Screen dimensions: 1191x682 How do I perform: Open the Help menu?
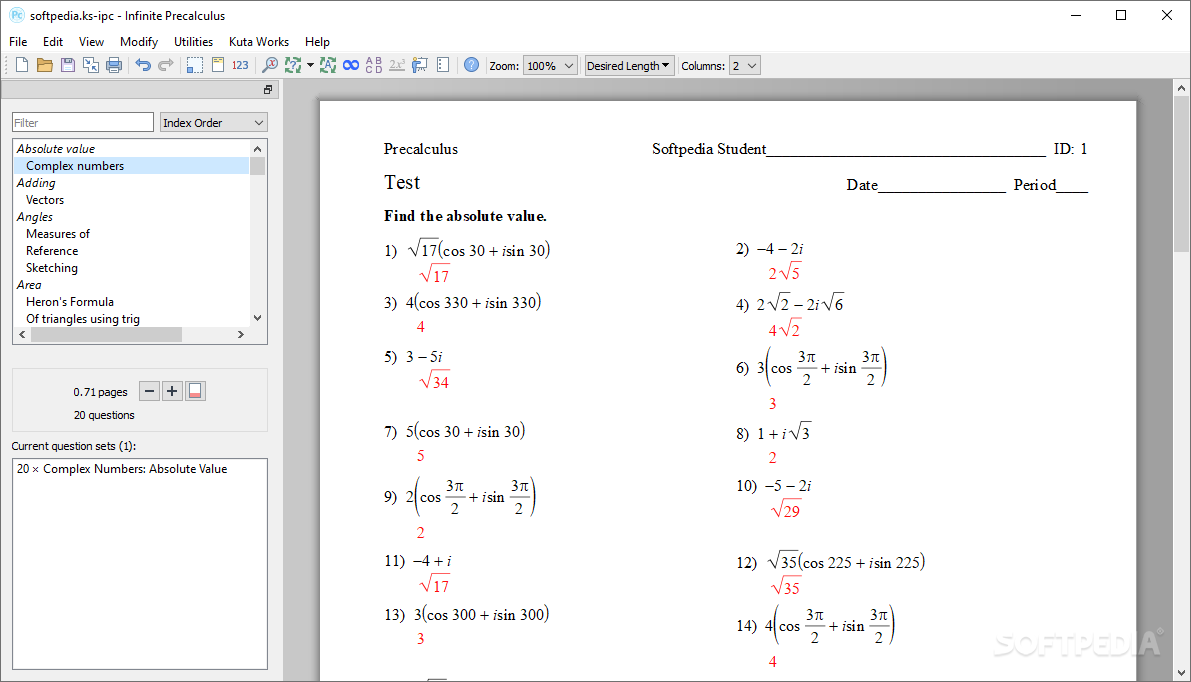pyautogui.click(x=317, y=42)
